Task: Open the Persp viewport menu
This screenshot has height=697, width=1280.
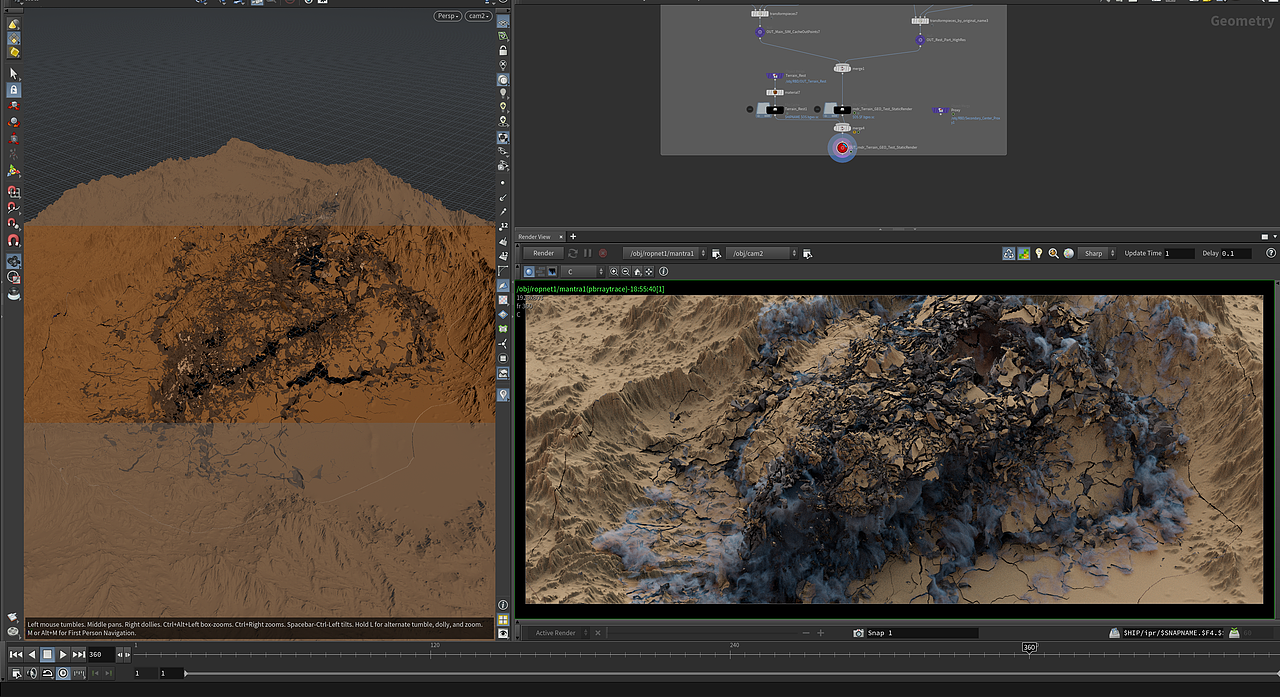Action: coord(447,16)
